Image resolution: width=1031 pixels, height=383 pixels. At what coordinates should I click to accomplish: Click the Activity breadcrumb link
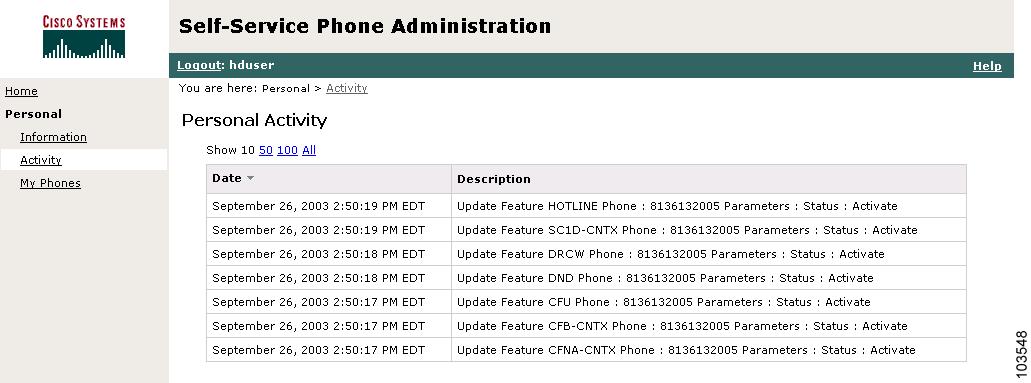(x=347, y=88)
